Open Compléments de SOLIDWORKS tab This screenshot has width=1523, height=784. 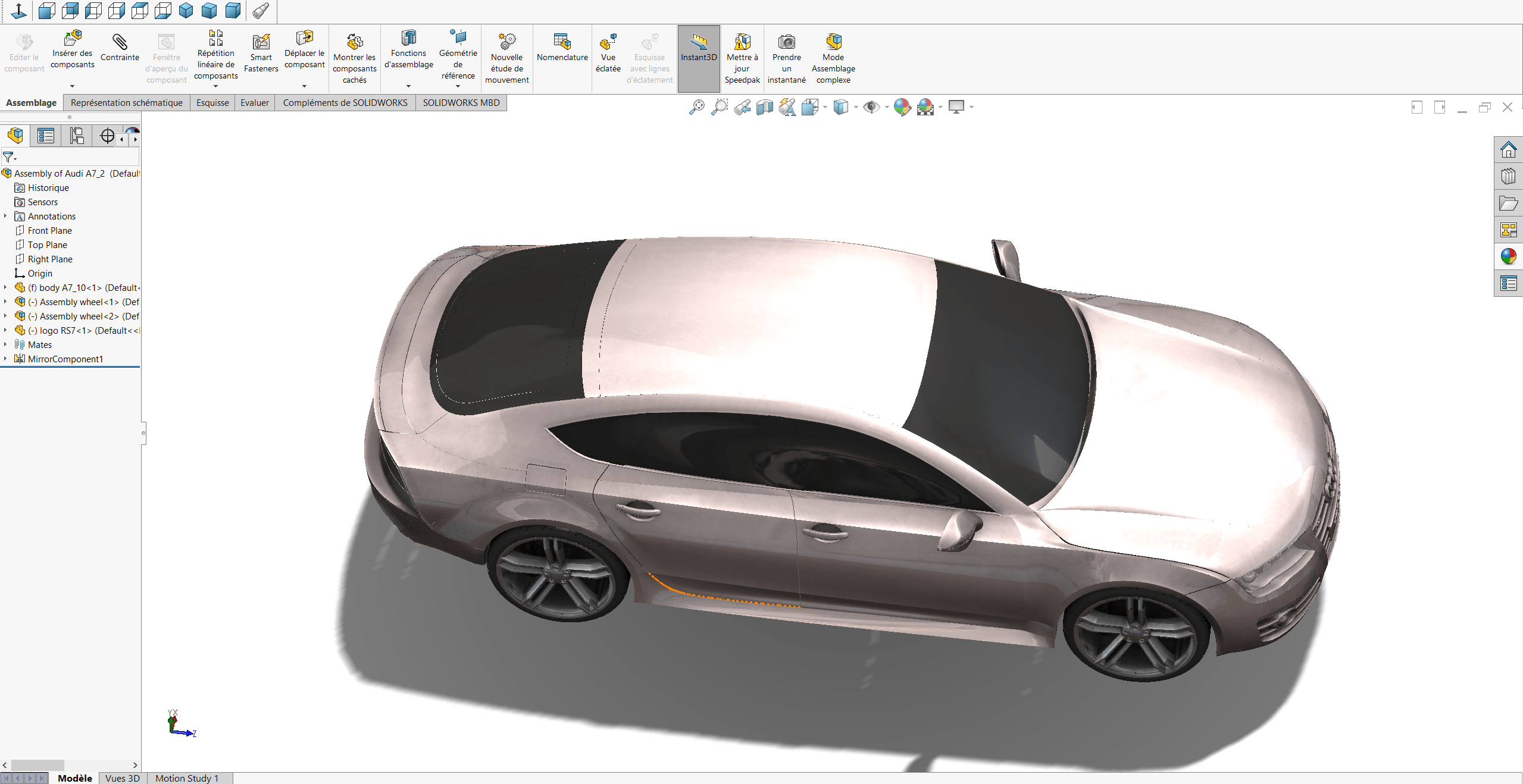click(x=345, y=103)
